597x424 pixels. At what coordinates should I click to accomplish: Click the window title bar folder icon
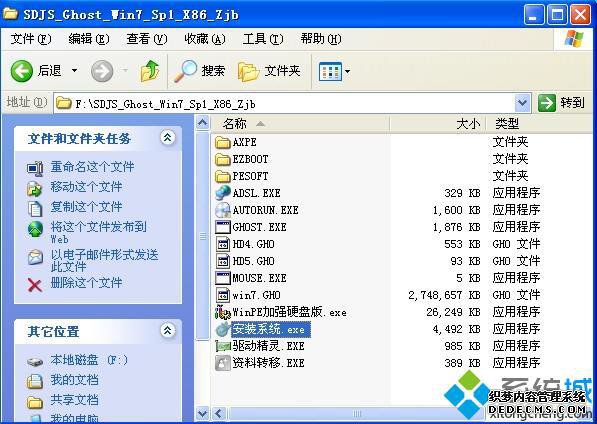(10, 14)
